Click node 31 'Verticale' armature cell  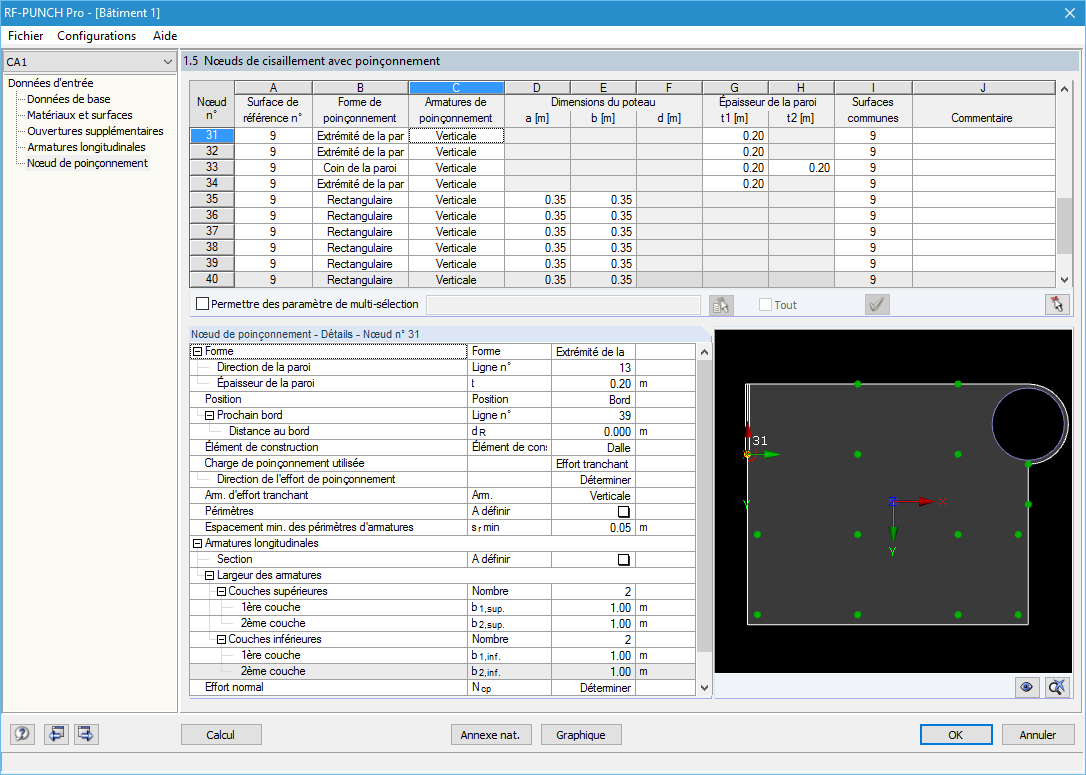[456, 136]
